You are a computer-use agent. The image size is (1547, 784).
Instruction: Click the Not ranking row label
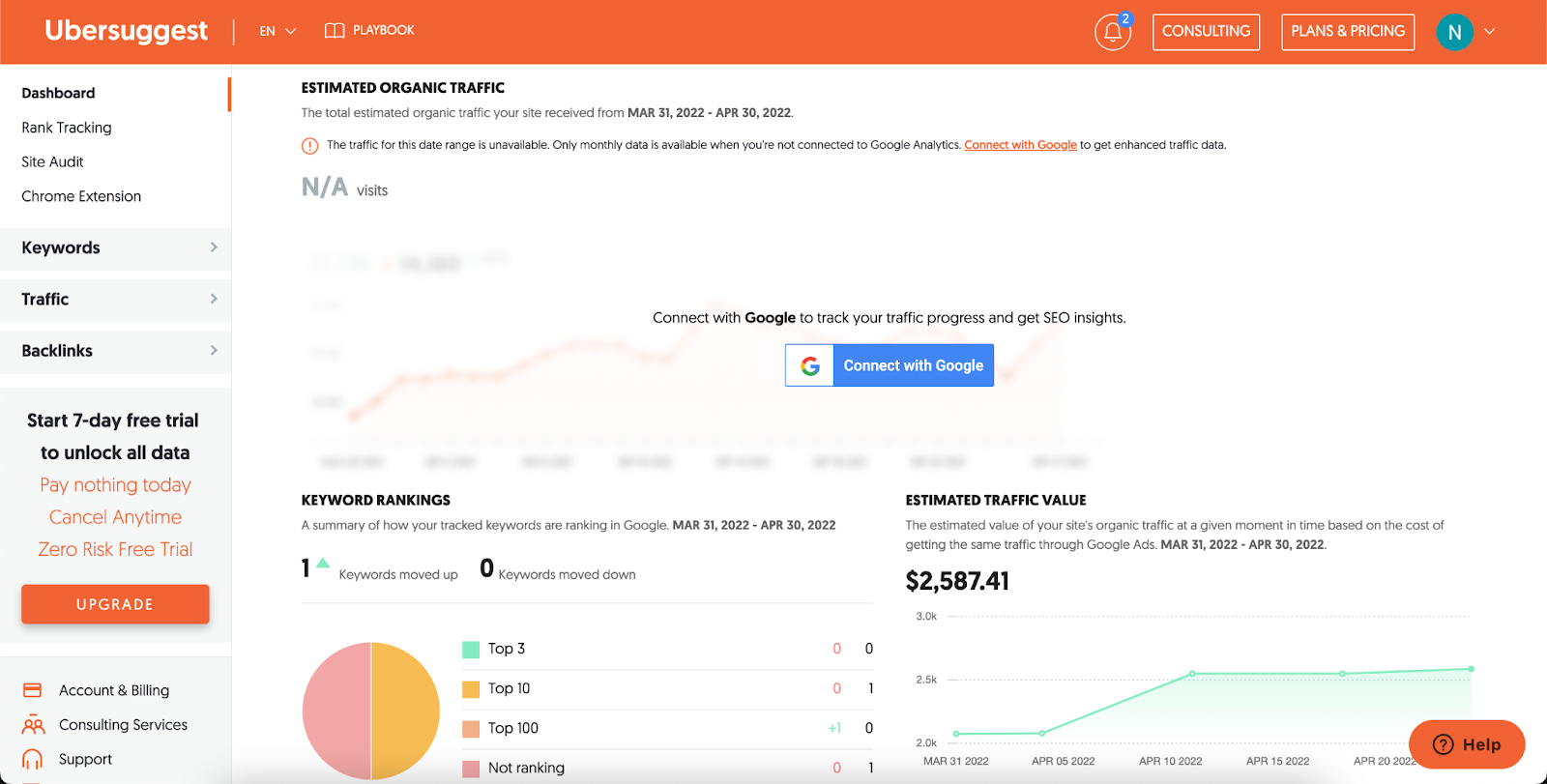[x=526, y=768]
